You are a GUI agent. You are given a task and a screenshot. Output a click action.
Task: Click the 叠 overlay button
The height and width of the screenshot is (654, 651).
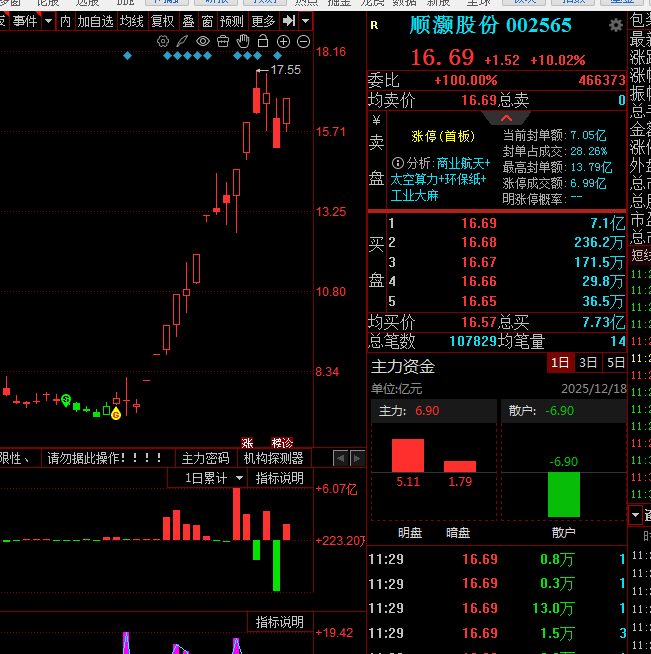188,21
